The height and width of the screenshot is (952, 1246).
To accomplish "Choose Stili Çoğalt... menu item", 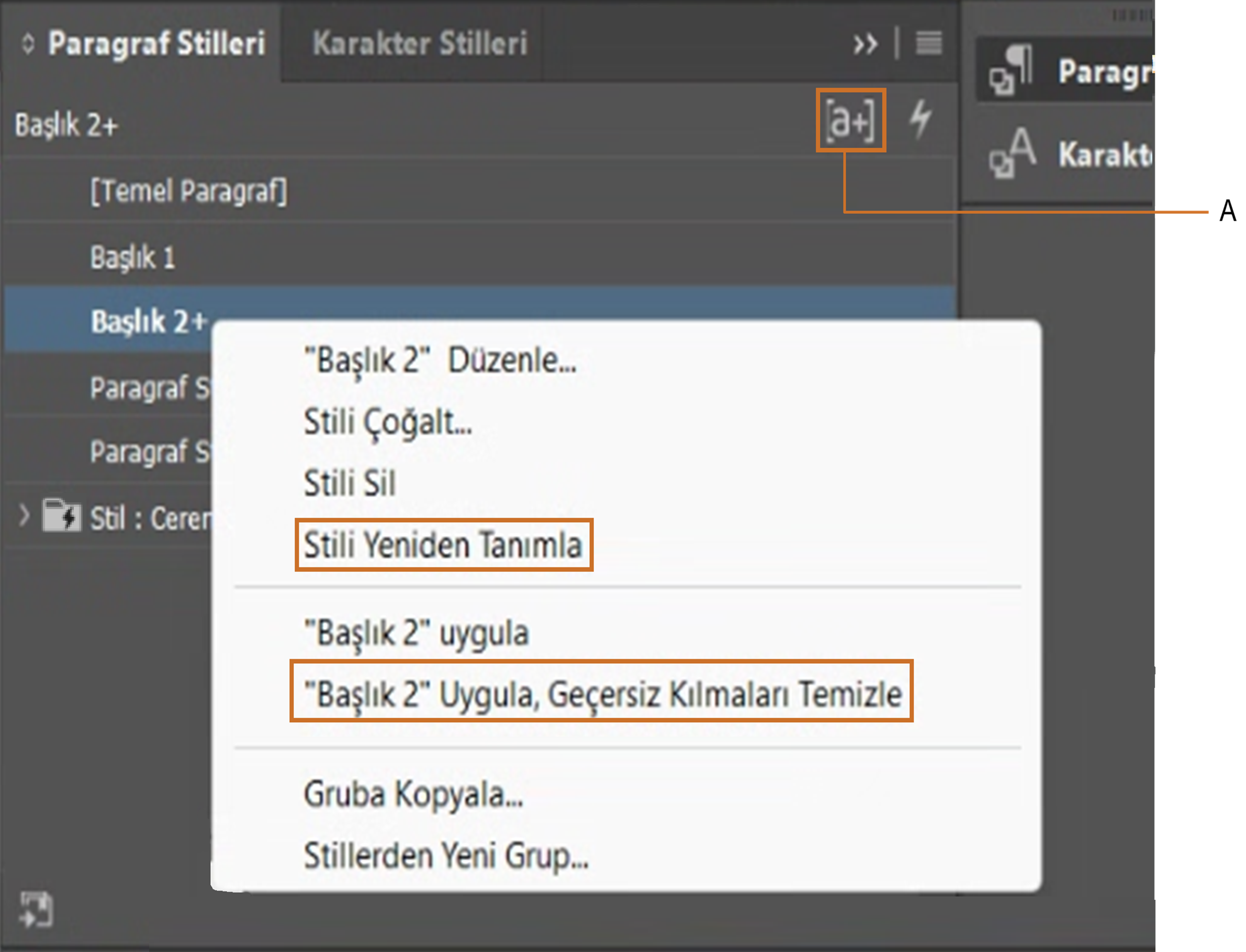I will [x=388, y=423].
